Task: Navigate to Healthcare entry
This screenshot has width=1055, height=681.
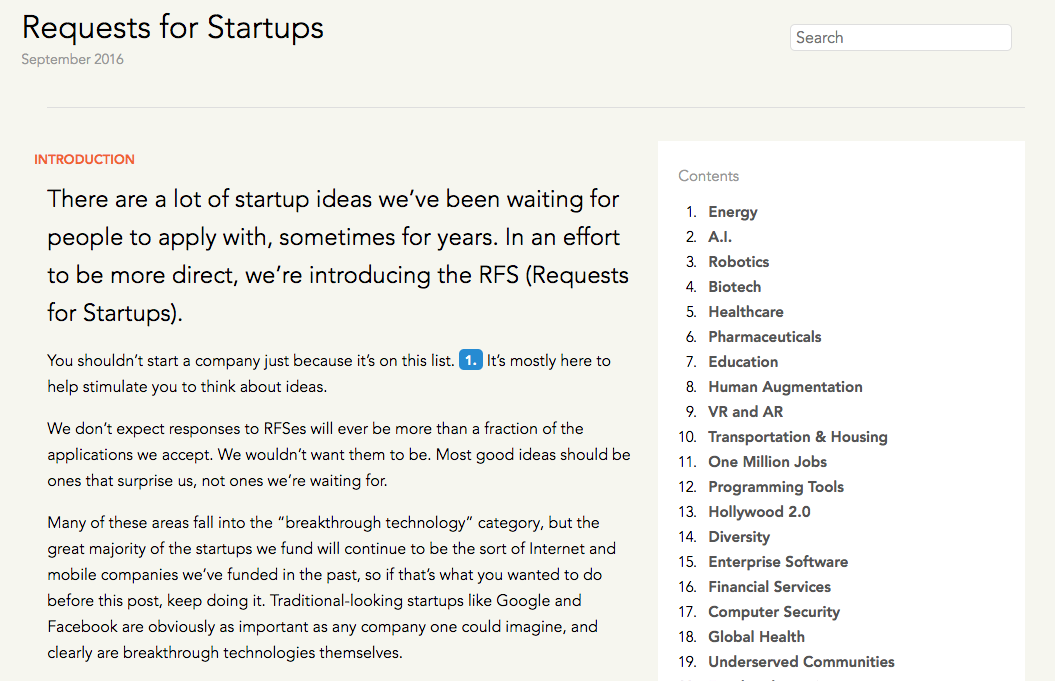Action: click(x=745, y=312)
